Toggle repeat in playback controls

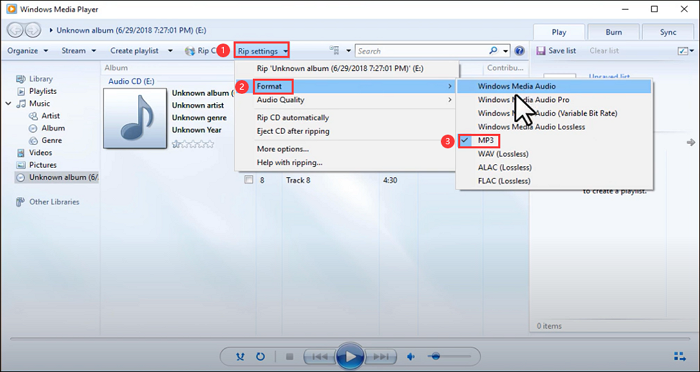click(260, 357)
